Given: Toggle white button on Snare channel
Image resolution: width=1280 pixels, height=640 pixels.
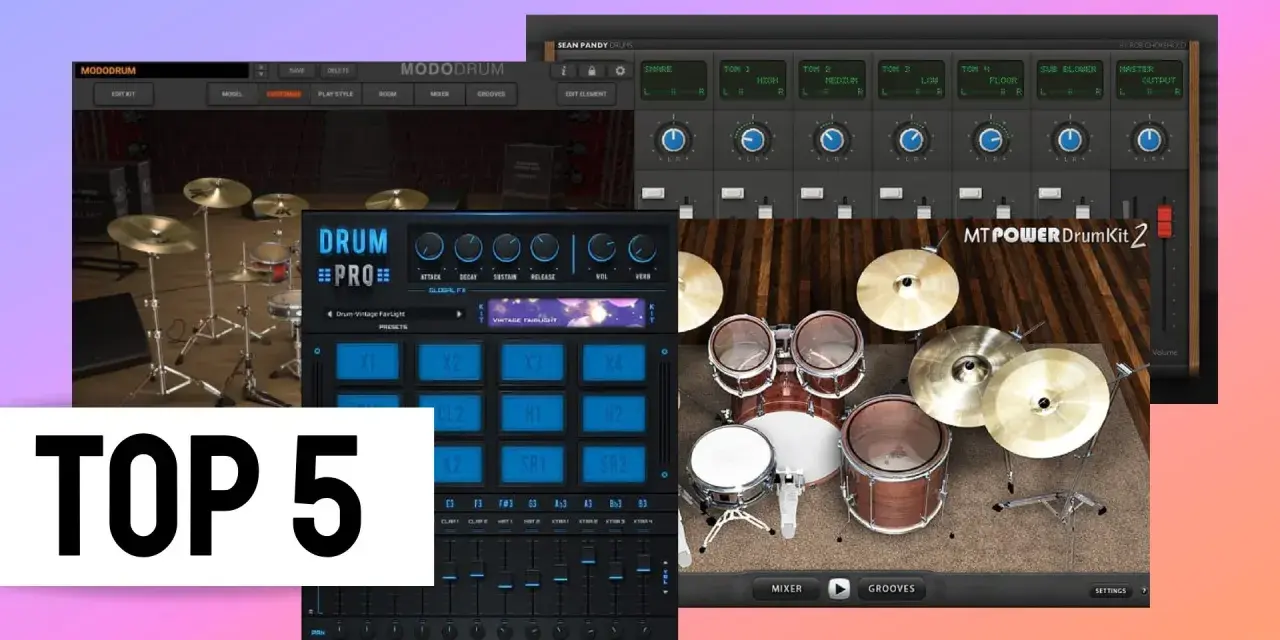Looking at the screenshot, I should (x=653, y=191).
